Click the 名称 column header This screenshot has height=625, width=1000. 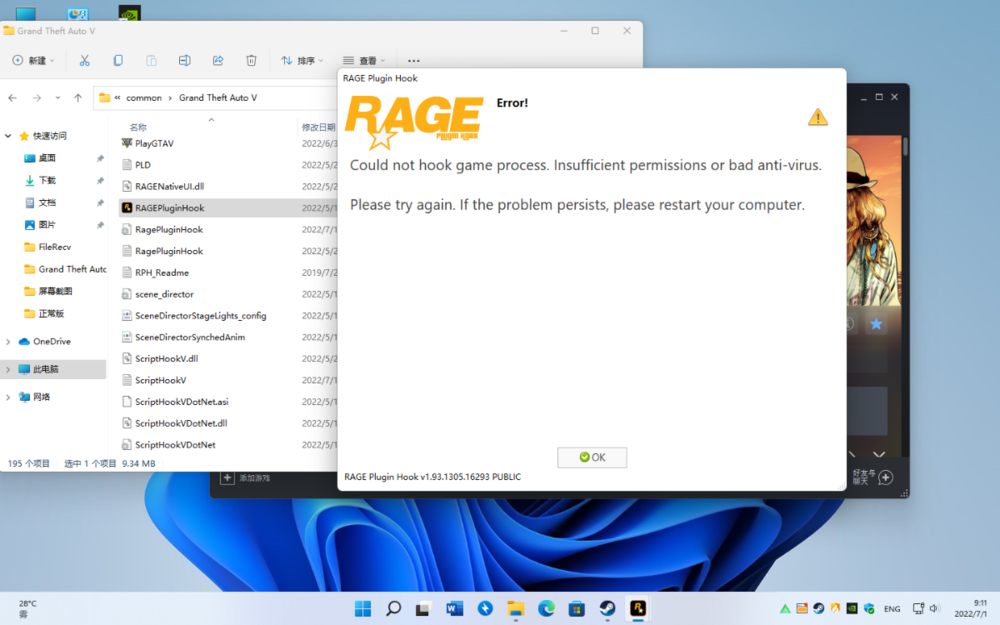[x=138, y=128]
